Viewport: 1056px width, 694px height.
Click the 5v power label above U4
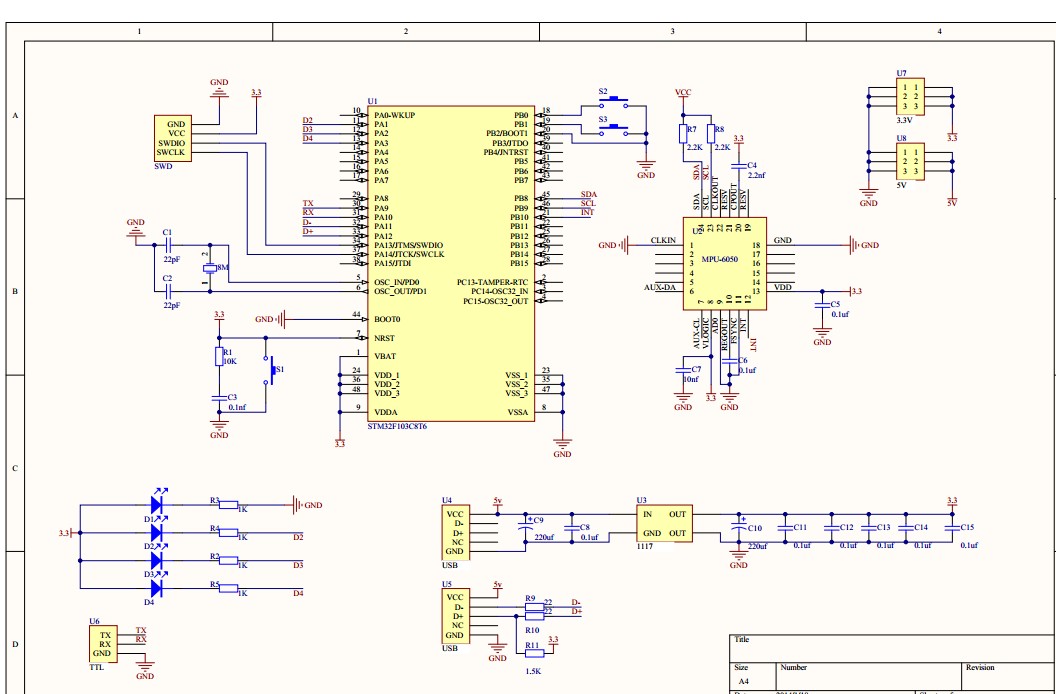498,501
